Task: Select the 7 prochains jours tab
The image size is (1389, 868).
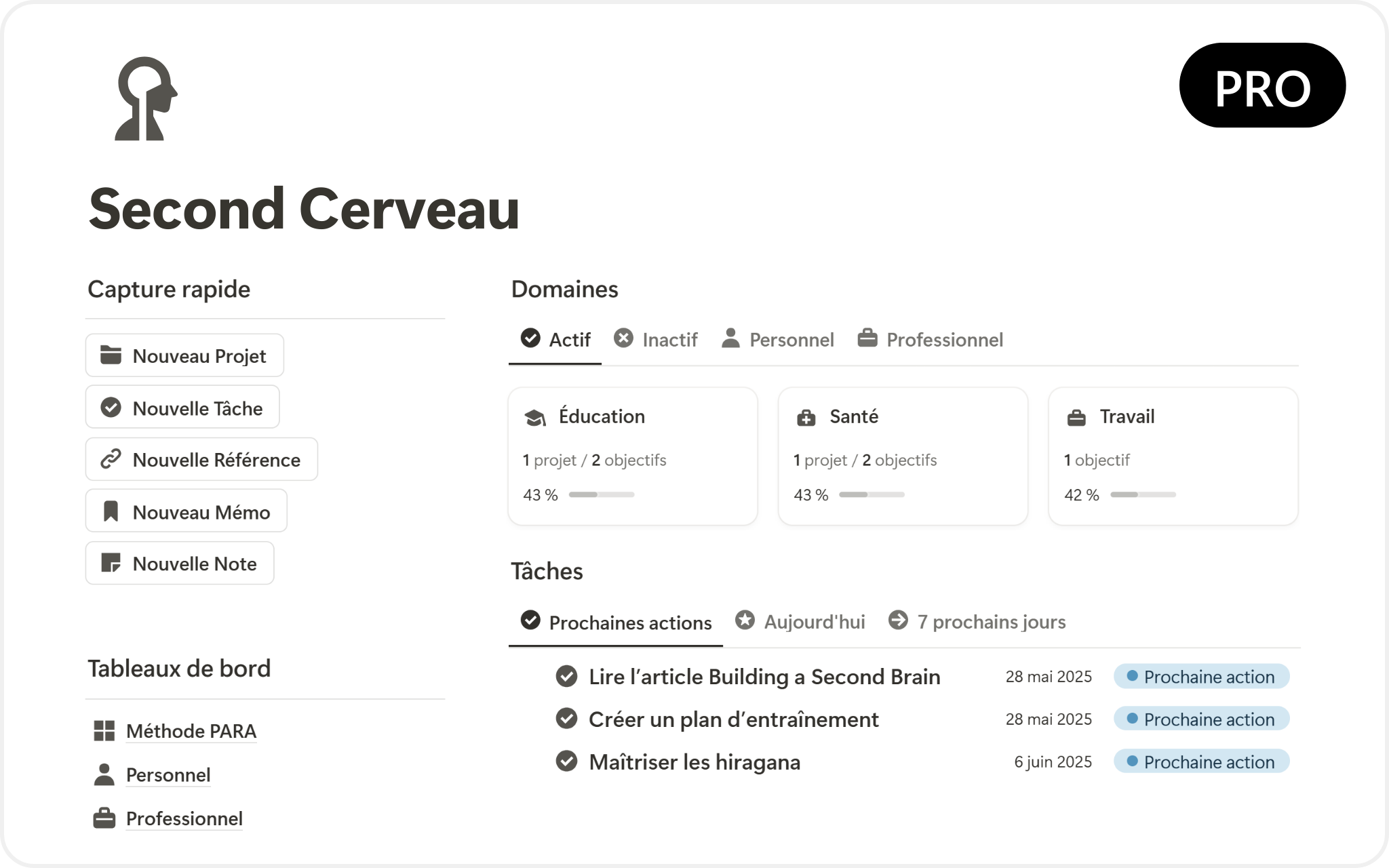Action: (977, 622)
